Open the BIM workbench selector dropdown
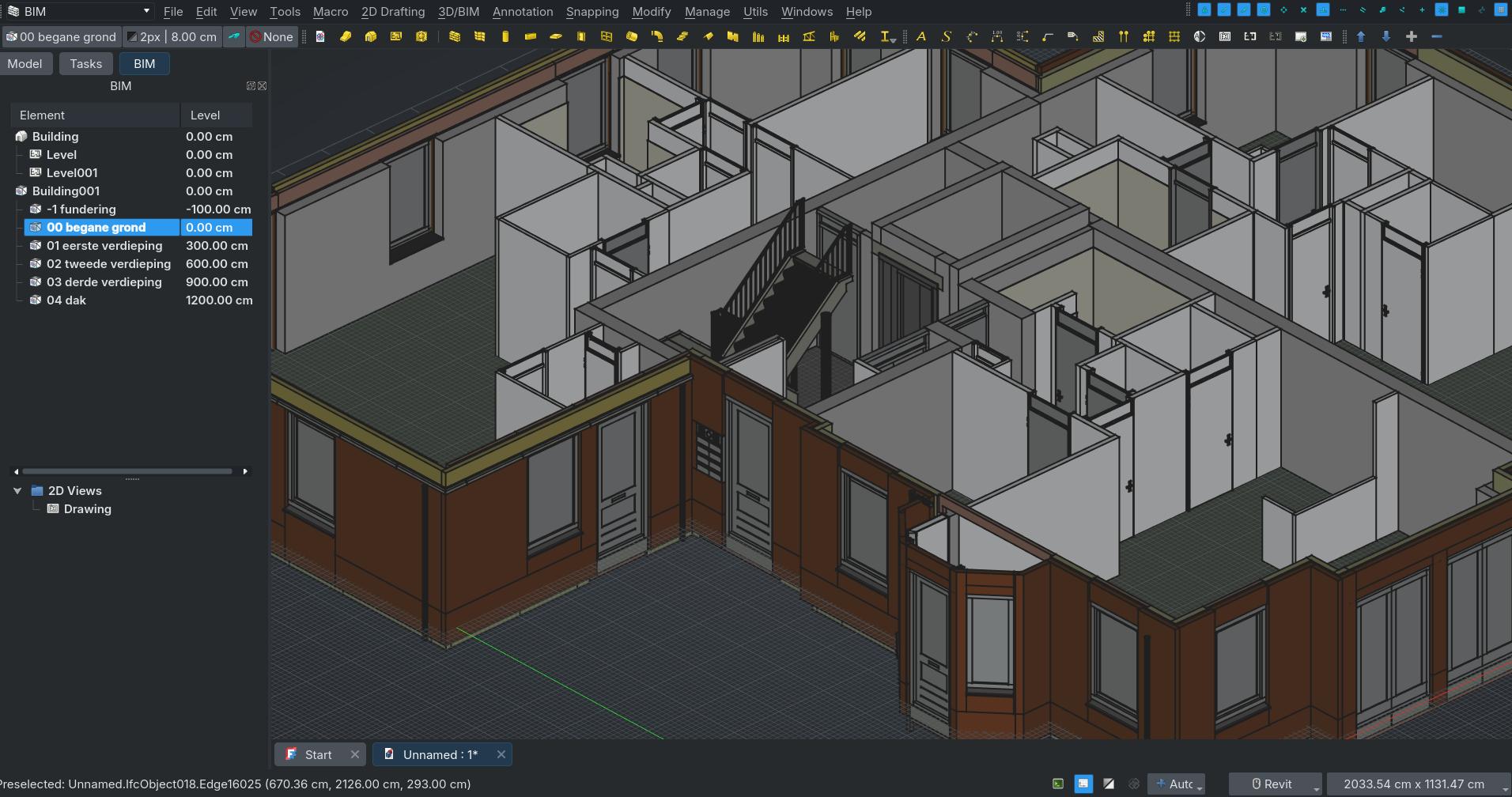The height and width of the screenshot is (797, 1512). coord(77,11)
